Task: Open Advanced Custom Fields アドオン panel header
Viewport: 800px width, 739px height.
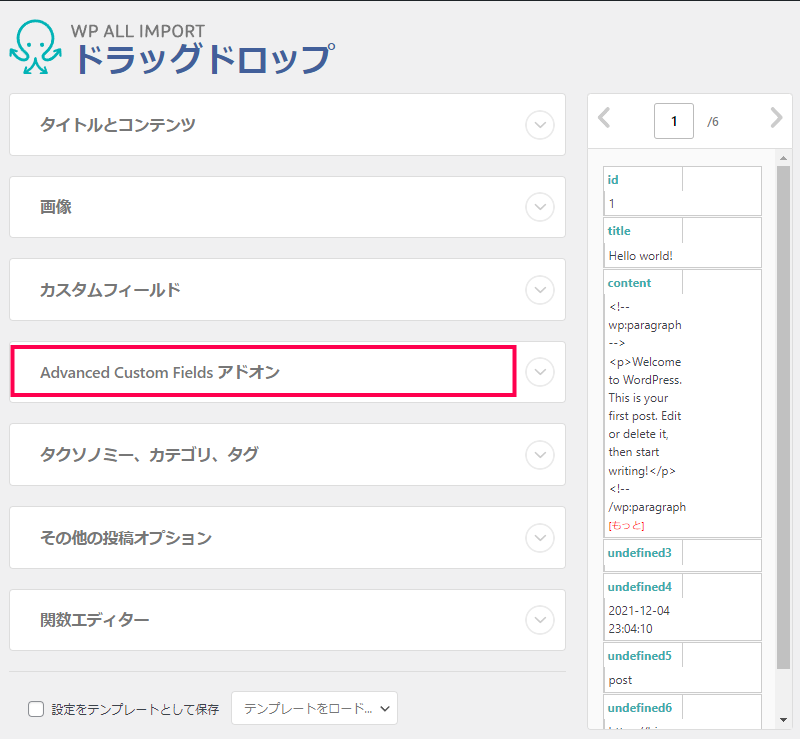Action: tap(287, 372)
